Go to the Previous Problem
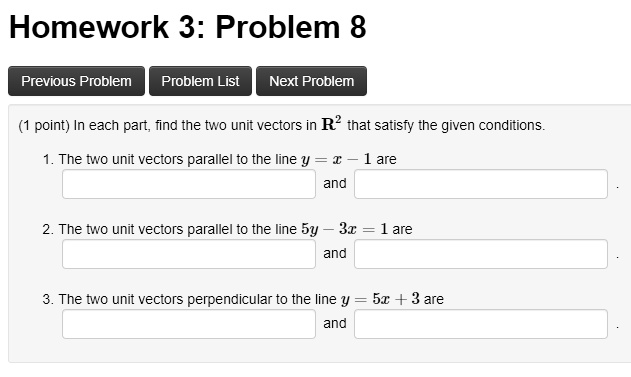631x377 pixels. tap(76, 81)
